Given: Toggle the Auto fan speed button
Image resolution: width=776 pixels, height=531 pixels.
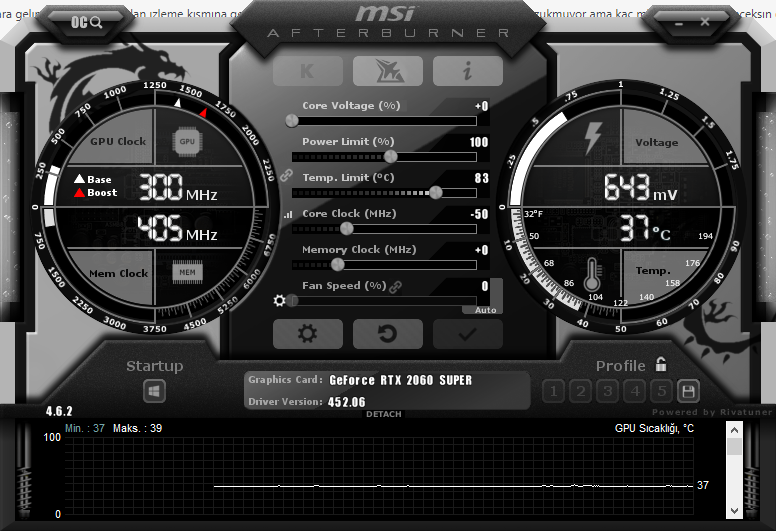Looking at the screenshot, I should click(485, 310).
